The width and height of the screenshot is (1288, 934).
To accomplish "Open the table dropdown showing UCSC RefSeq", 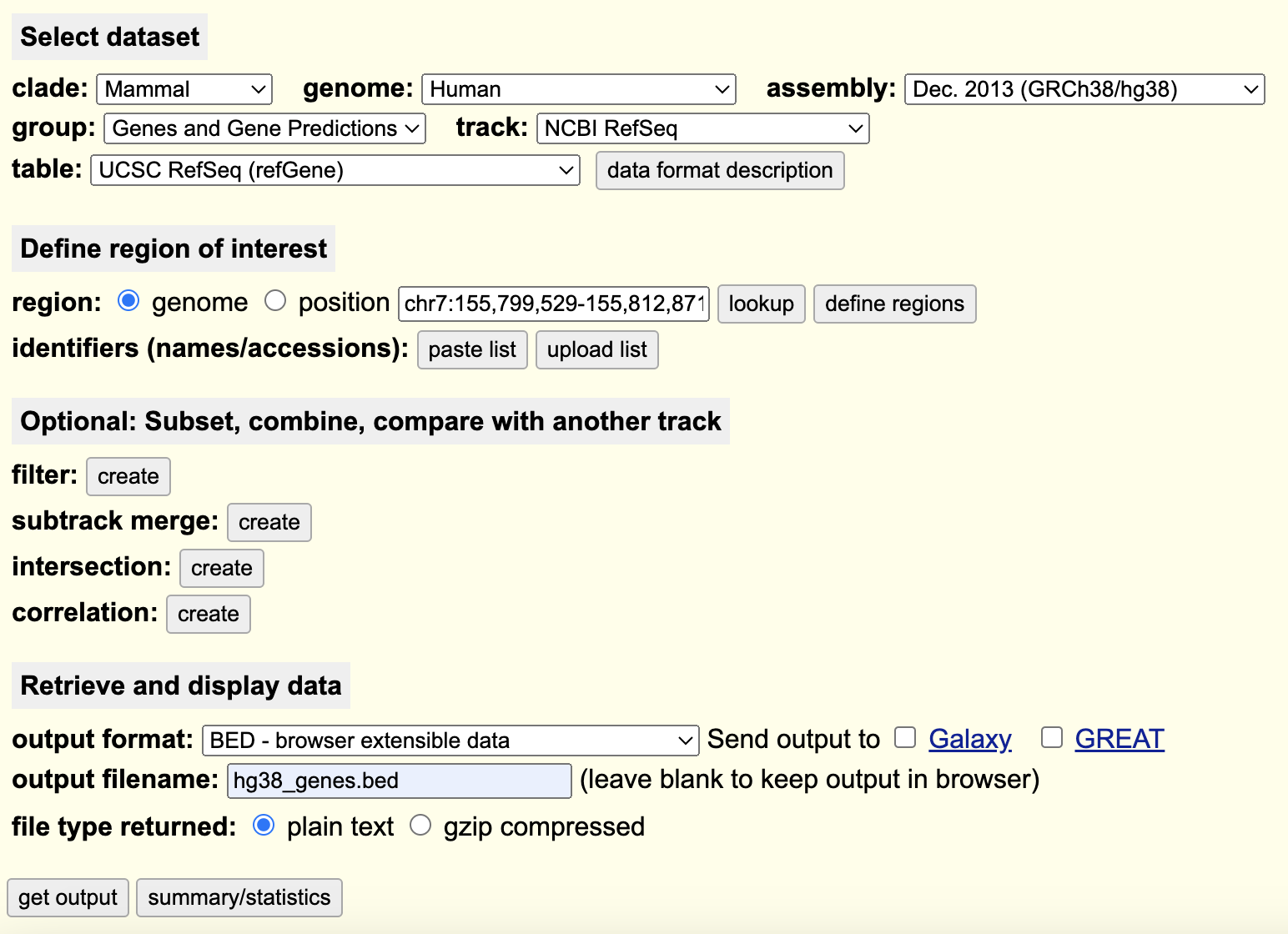I will coord(334,170).
